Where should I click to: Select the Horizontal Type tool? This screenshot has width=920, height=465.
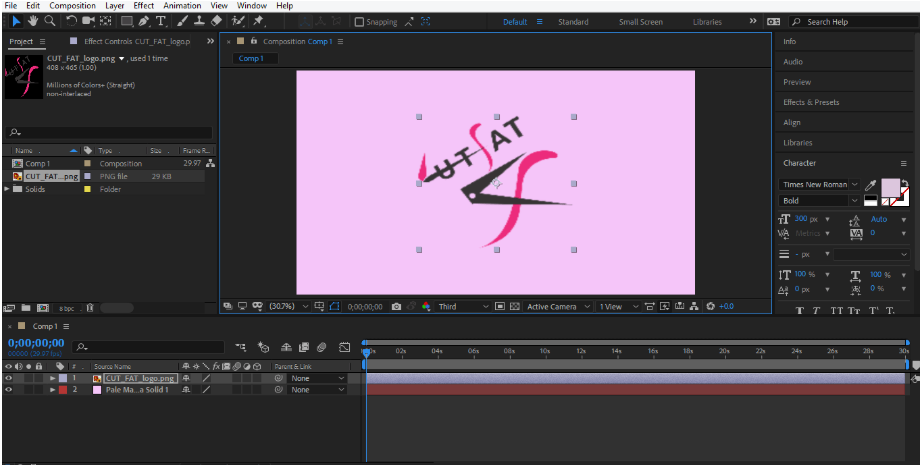(161, 21)
